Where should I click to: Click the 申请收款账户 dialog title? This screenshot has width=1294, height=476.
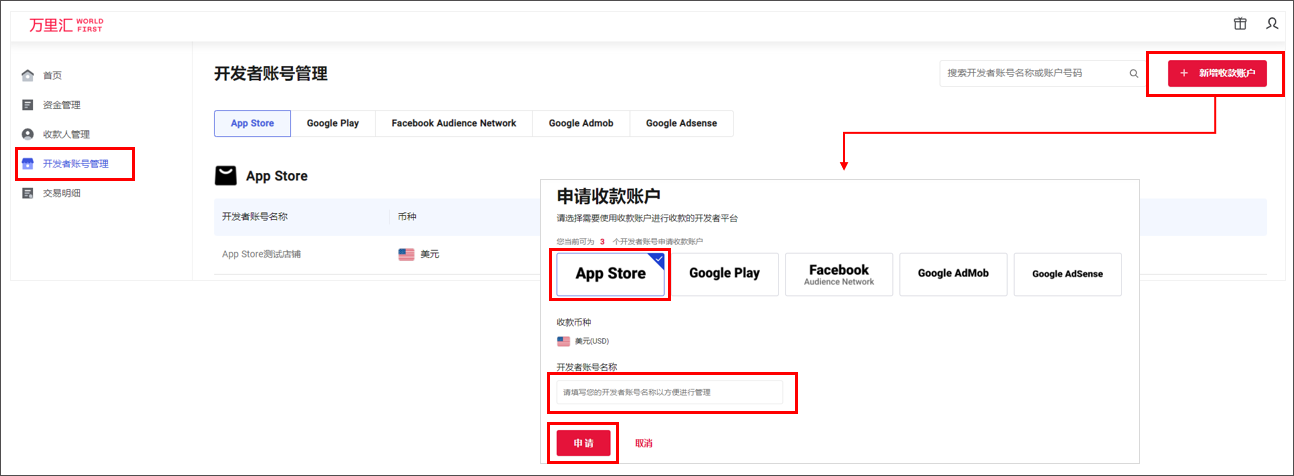[x=608, y=196]
